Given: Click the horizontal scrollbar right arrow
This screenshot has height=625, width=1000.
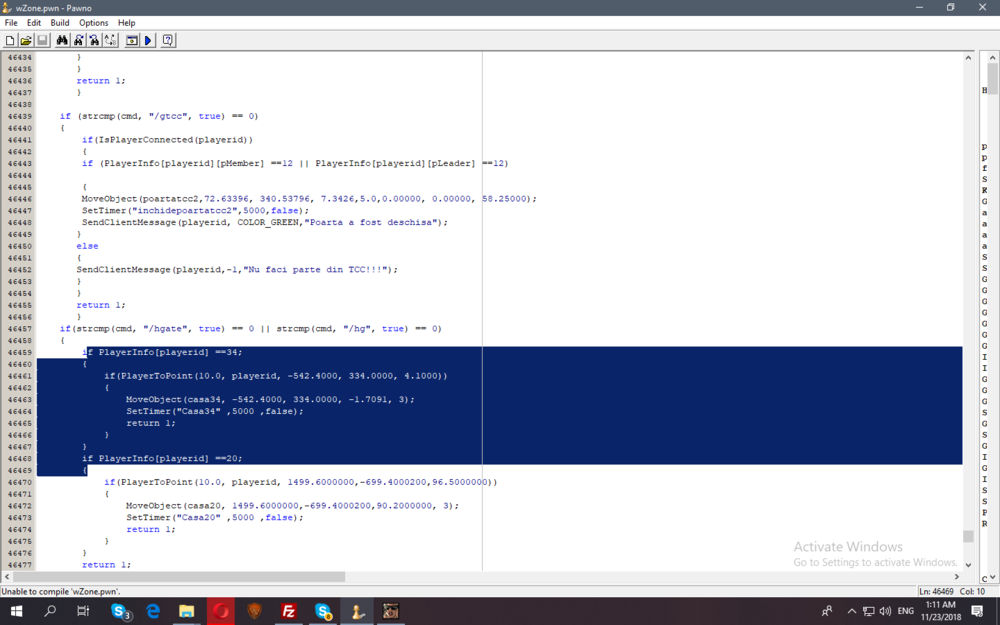Looking at the screenshot, I should coord(957,577).
